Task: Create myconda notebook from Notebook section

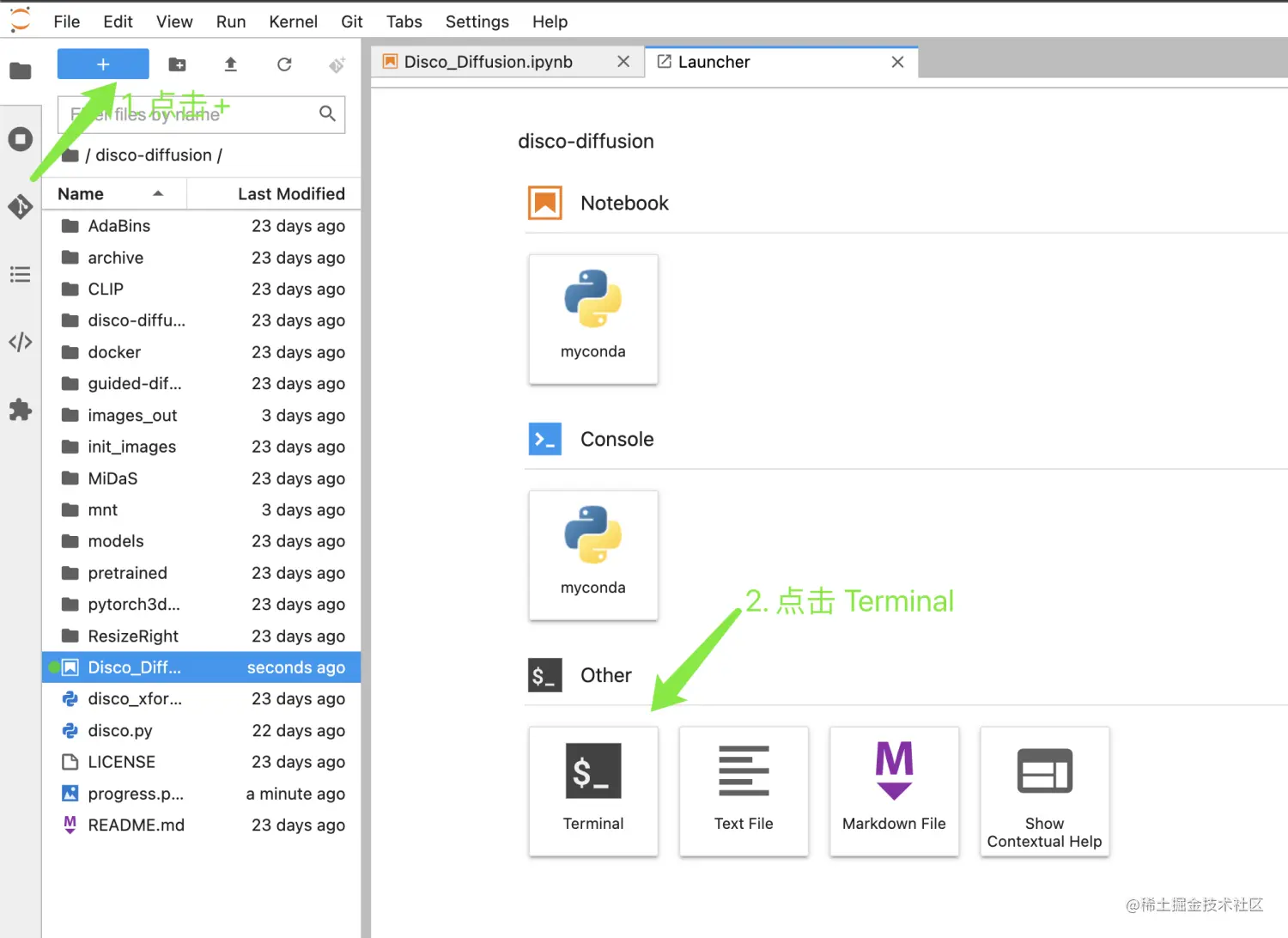Action: (593, 319)
